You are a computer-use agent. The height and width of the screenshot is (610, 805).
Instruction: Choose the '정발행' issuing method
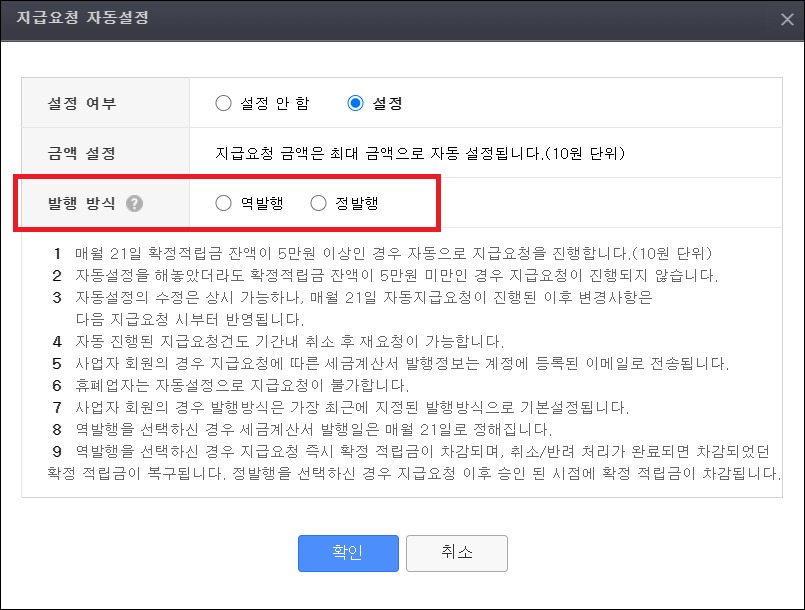318,203
